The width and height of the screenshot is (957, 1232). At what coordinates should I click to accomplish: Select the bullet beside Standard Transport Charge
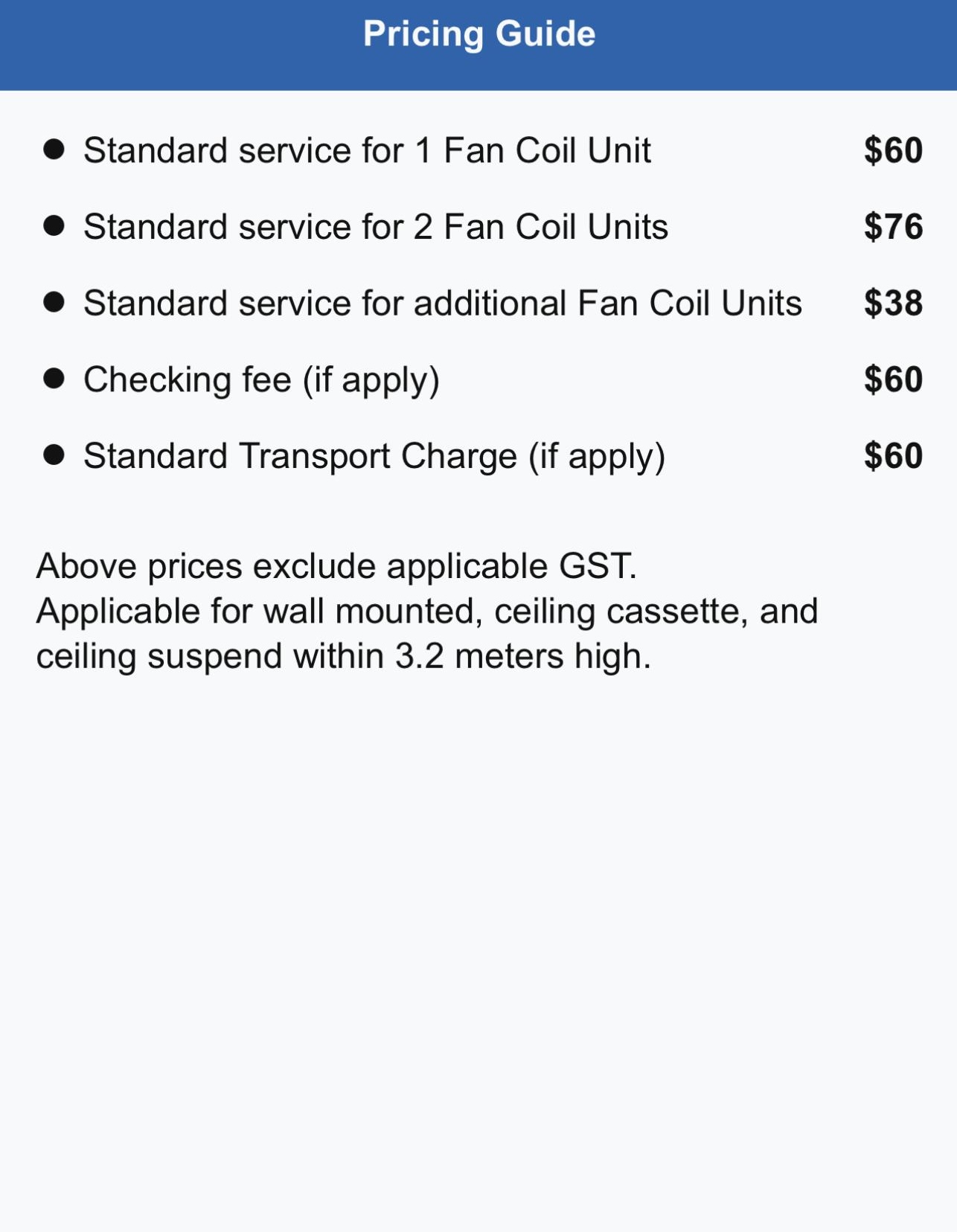point(54,455)
